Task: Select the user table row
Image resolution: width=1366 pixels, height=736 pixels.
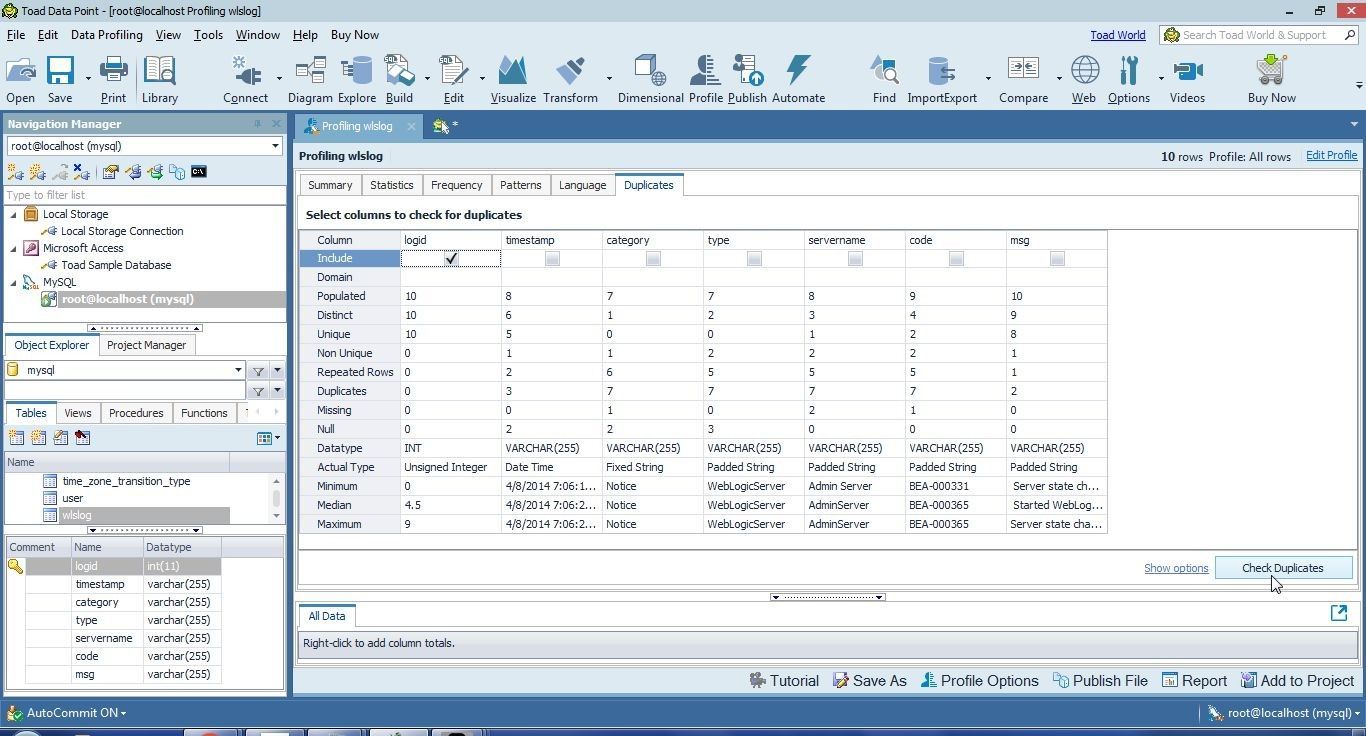Action: tap(136, 498)
